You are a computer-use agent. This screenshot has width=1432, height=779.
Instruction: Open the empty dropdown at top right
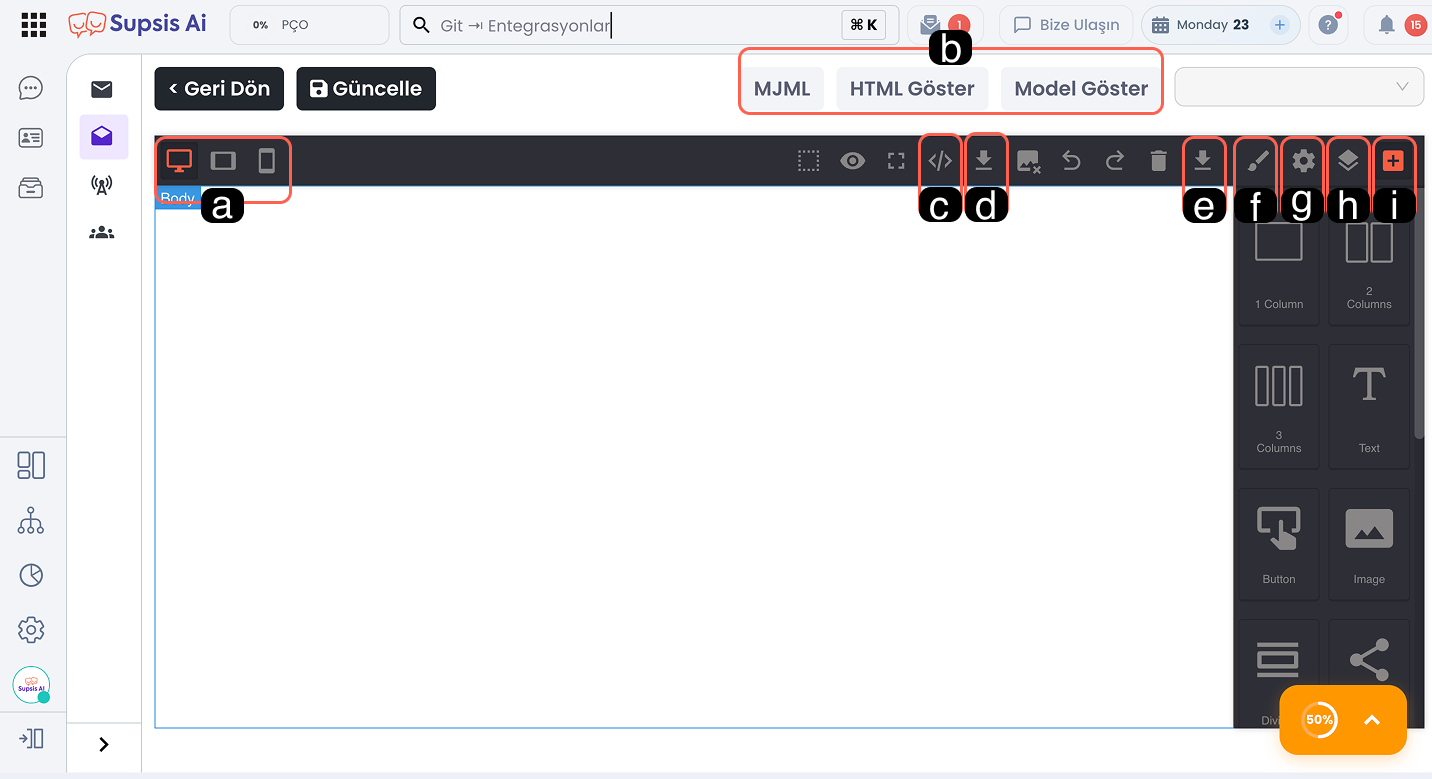[x=1298, y=87]
